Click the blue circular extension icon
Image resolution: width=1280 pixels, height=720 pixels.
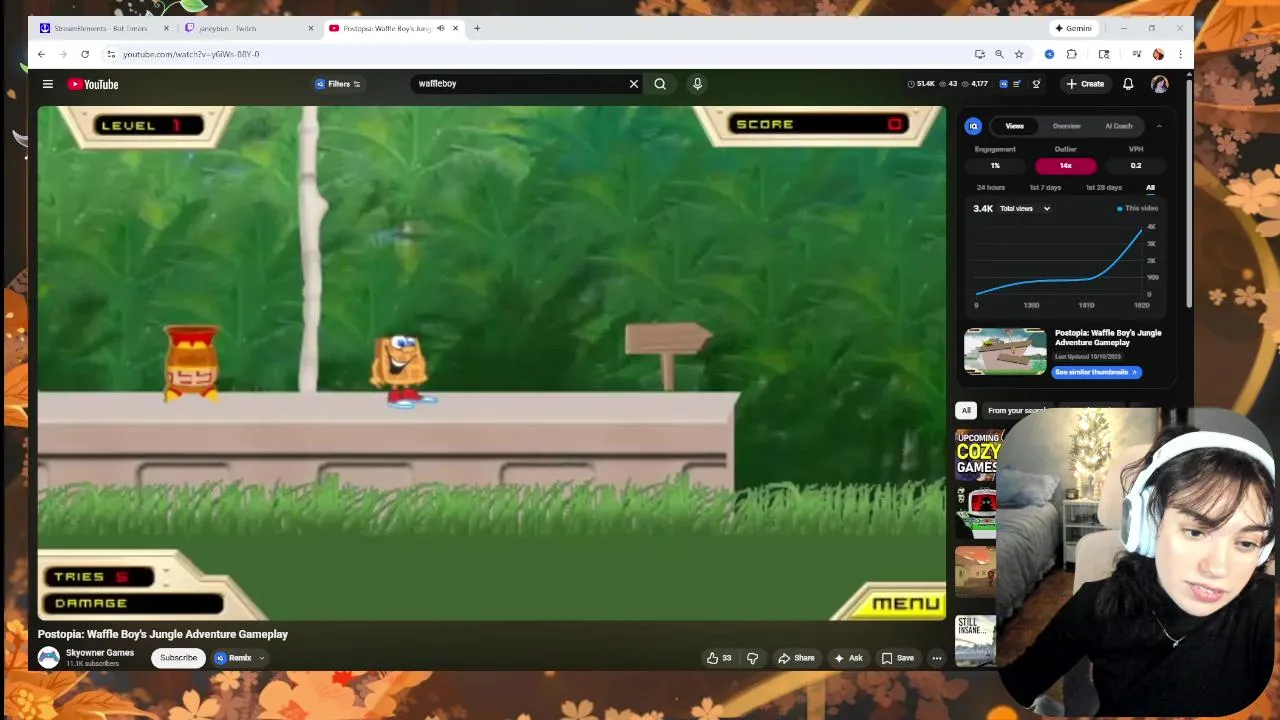click(x=1049, y=54)
